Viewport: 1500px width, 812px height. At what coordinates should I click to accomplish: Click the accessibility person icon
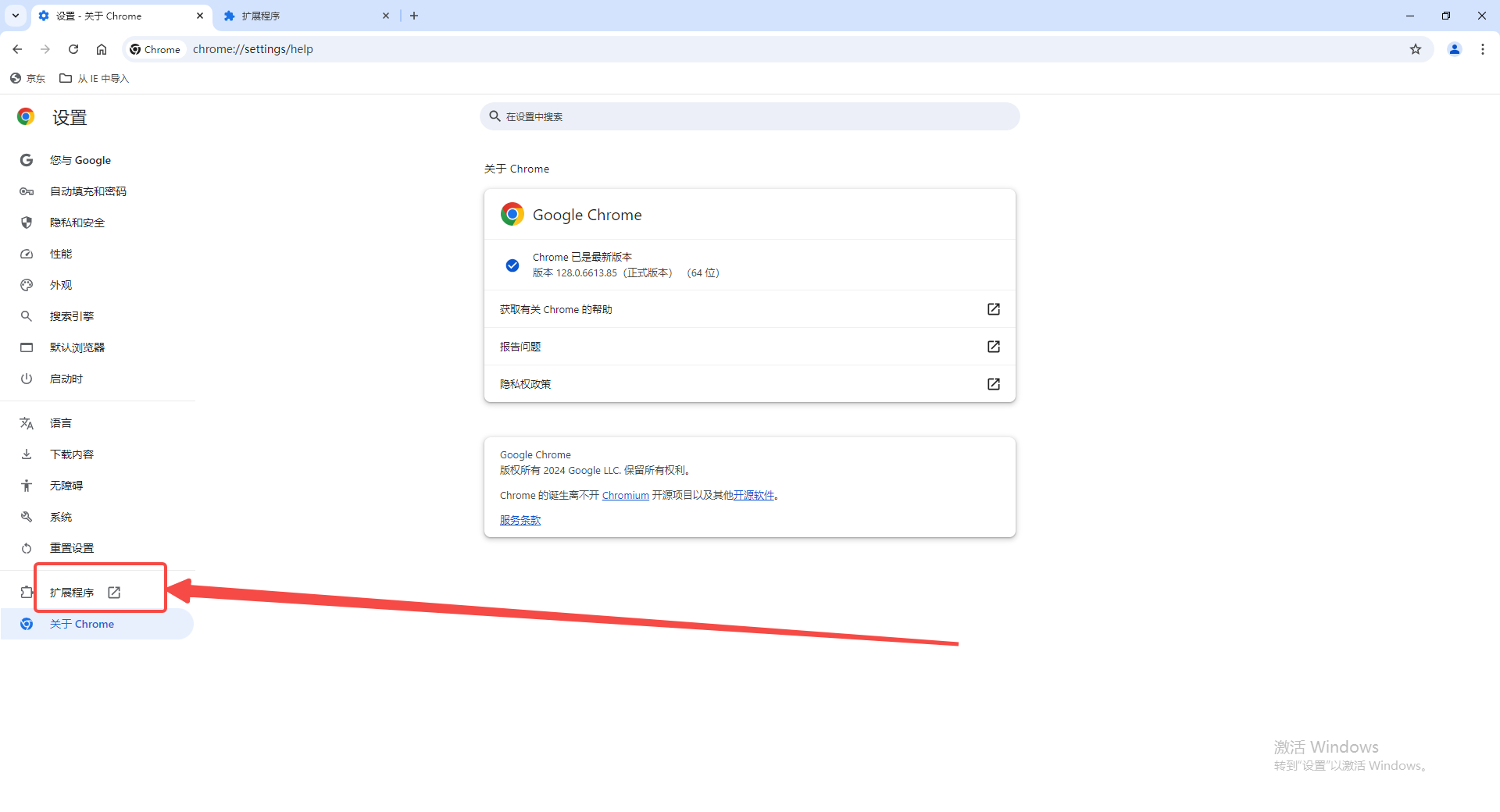coord(27,486)
